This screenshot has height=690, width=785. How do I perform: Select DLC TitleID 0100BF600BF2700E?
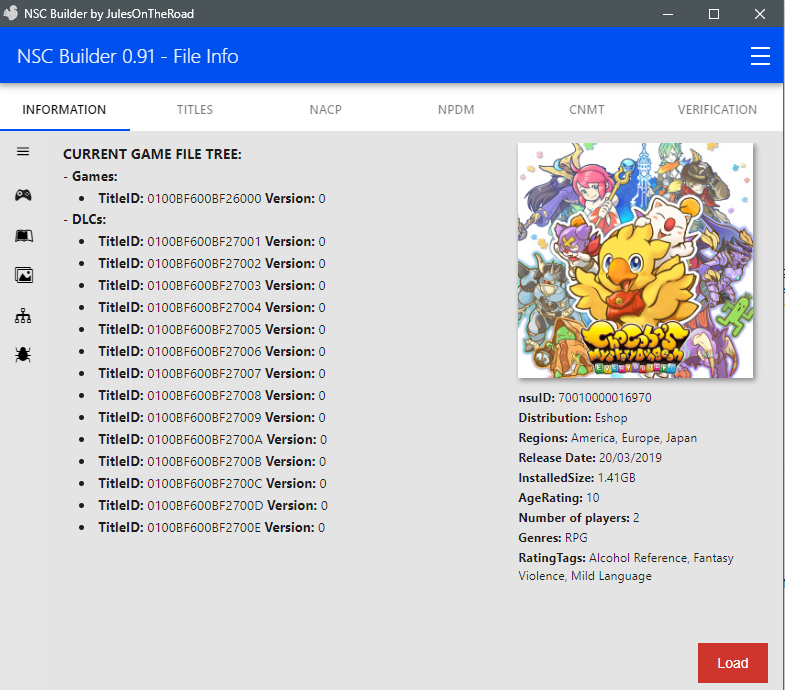coord(212,528)
